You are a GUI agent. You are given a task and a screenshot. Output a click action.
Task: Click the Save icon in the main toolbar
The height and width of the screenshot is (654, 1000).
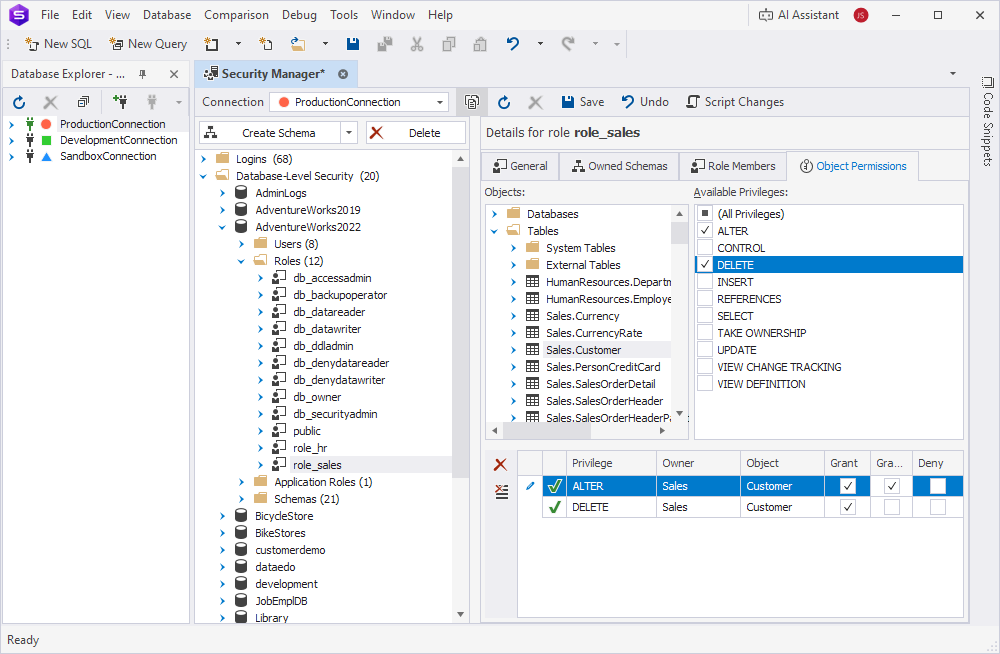(x=352, y=44)
